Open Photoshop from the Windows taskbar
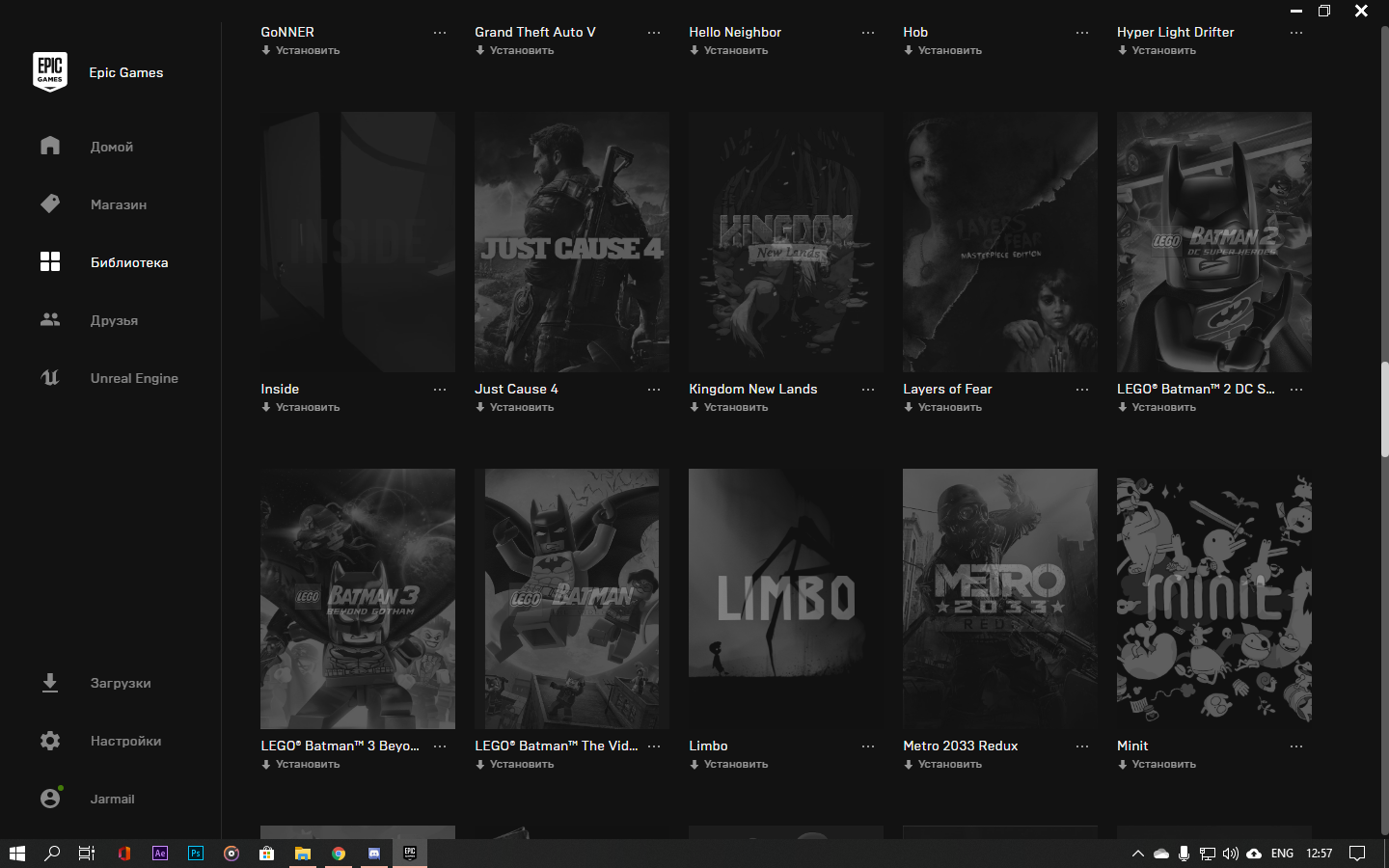1389x868 pixels. point(196,854)
